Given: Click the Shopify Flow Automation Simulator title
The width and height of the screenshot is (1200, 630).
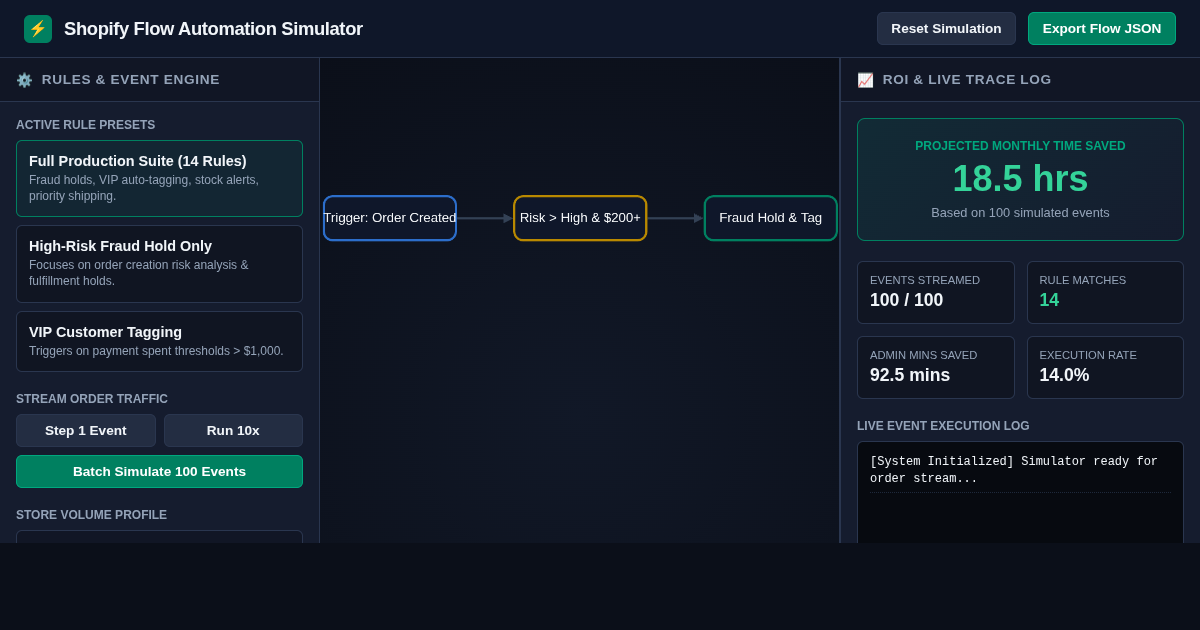Looking at the screenshot, I should pos(213,29).
